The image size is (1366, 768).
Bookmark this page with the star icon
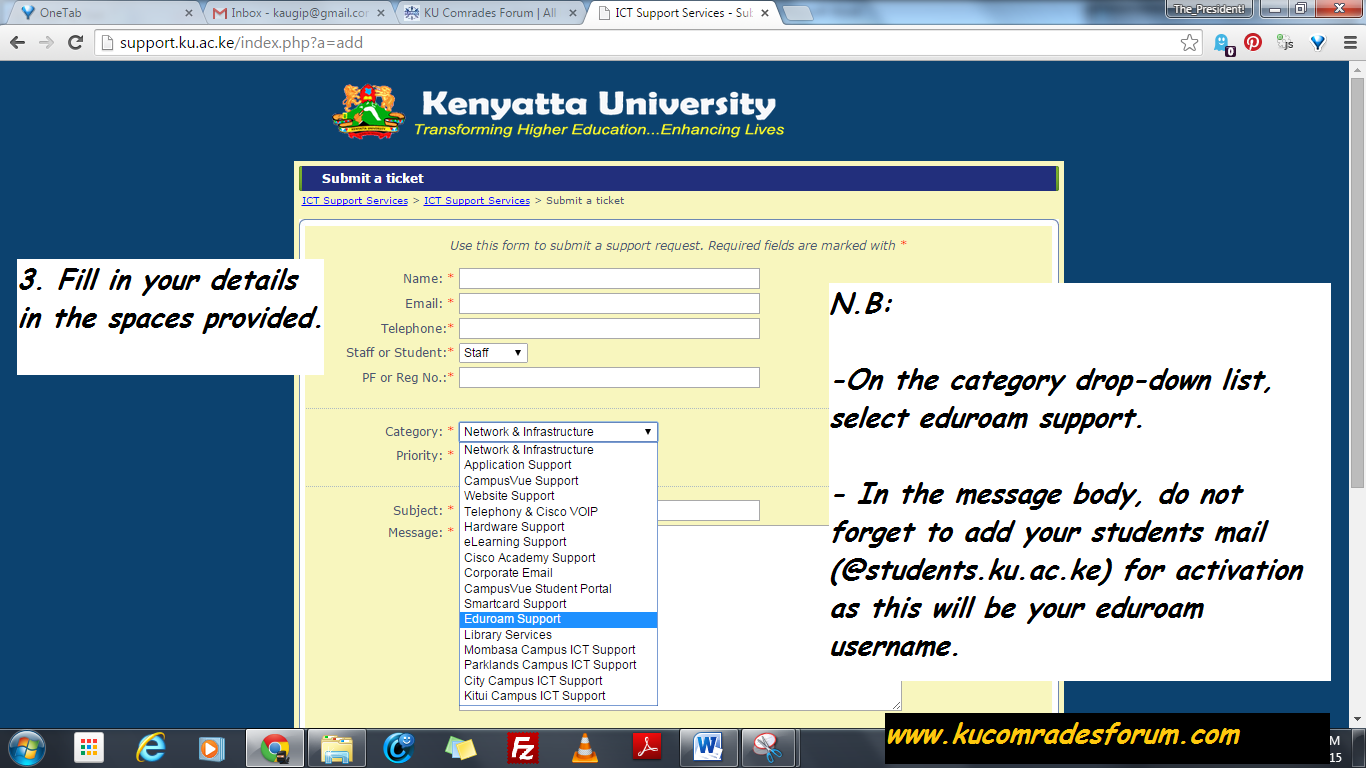(x=1189, y=43)
